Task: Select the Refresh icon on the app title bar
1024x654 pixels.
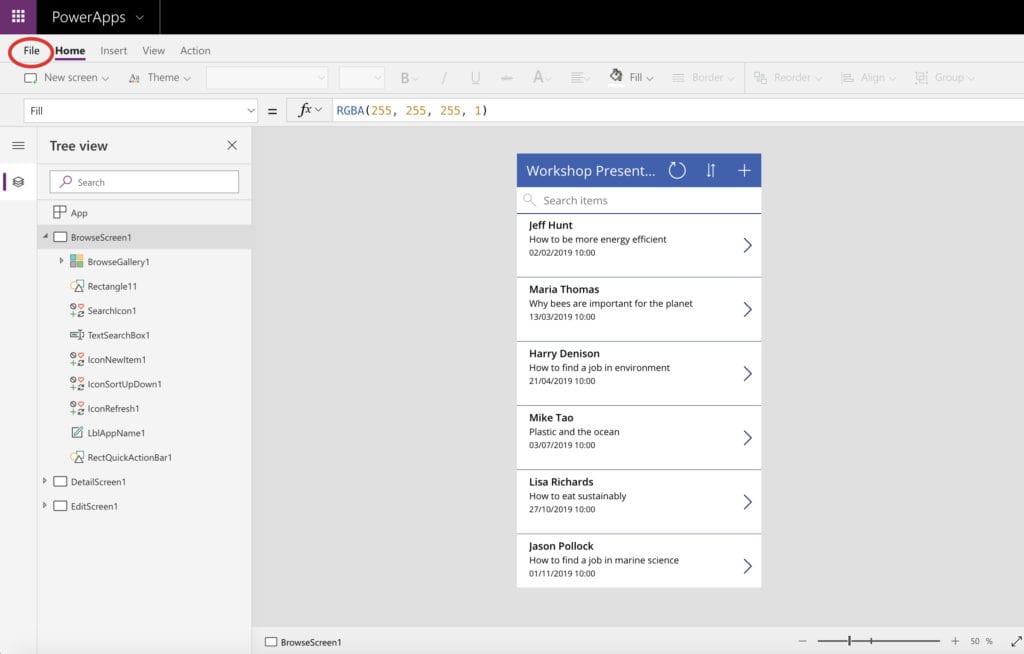Action: [676, 170]
